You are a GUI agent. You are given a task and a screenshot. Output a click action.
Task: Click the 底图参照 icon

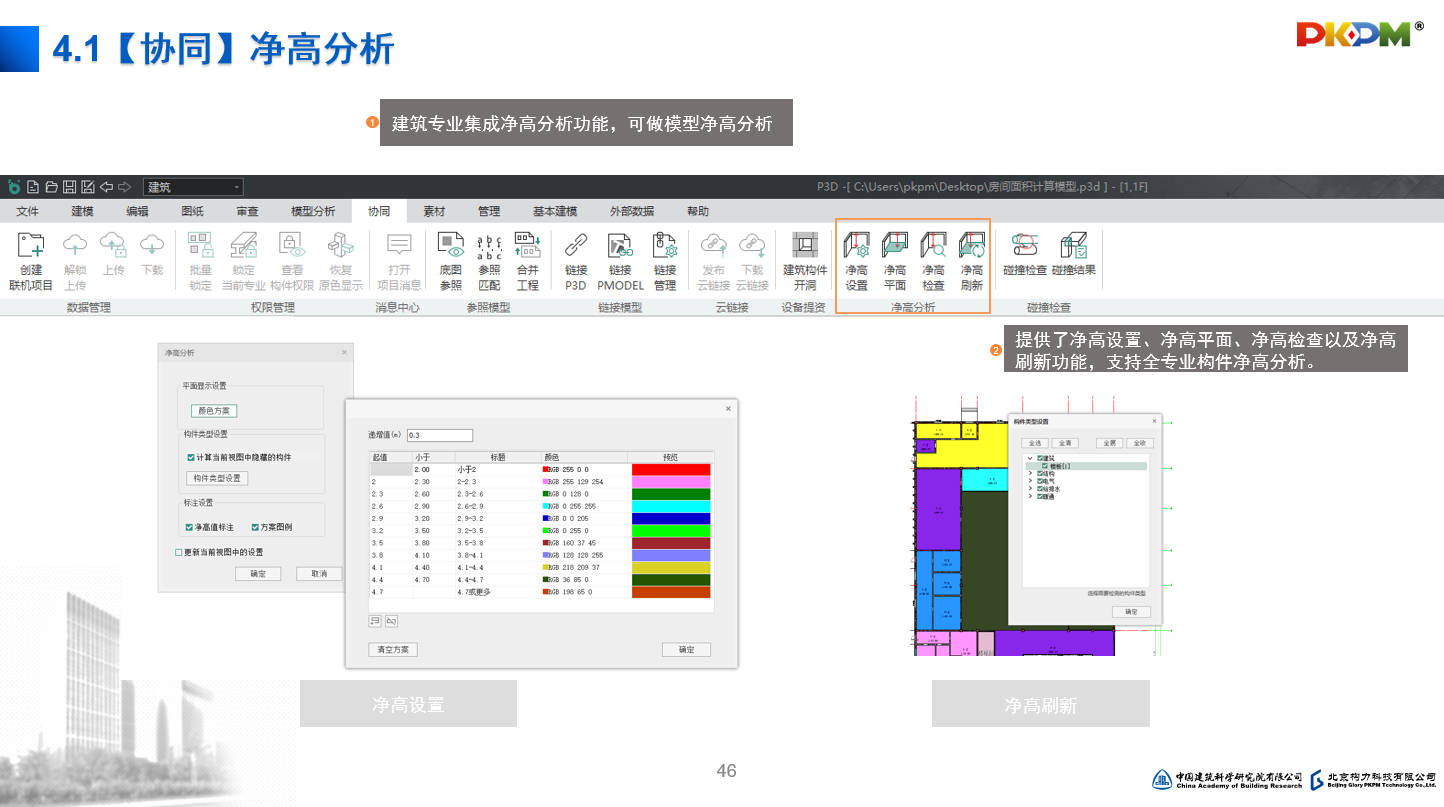pos(451,245)
